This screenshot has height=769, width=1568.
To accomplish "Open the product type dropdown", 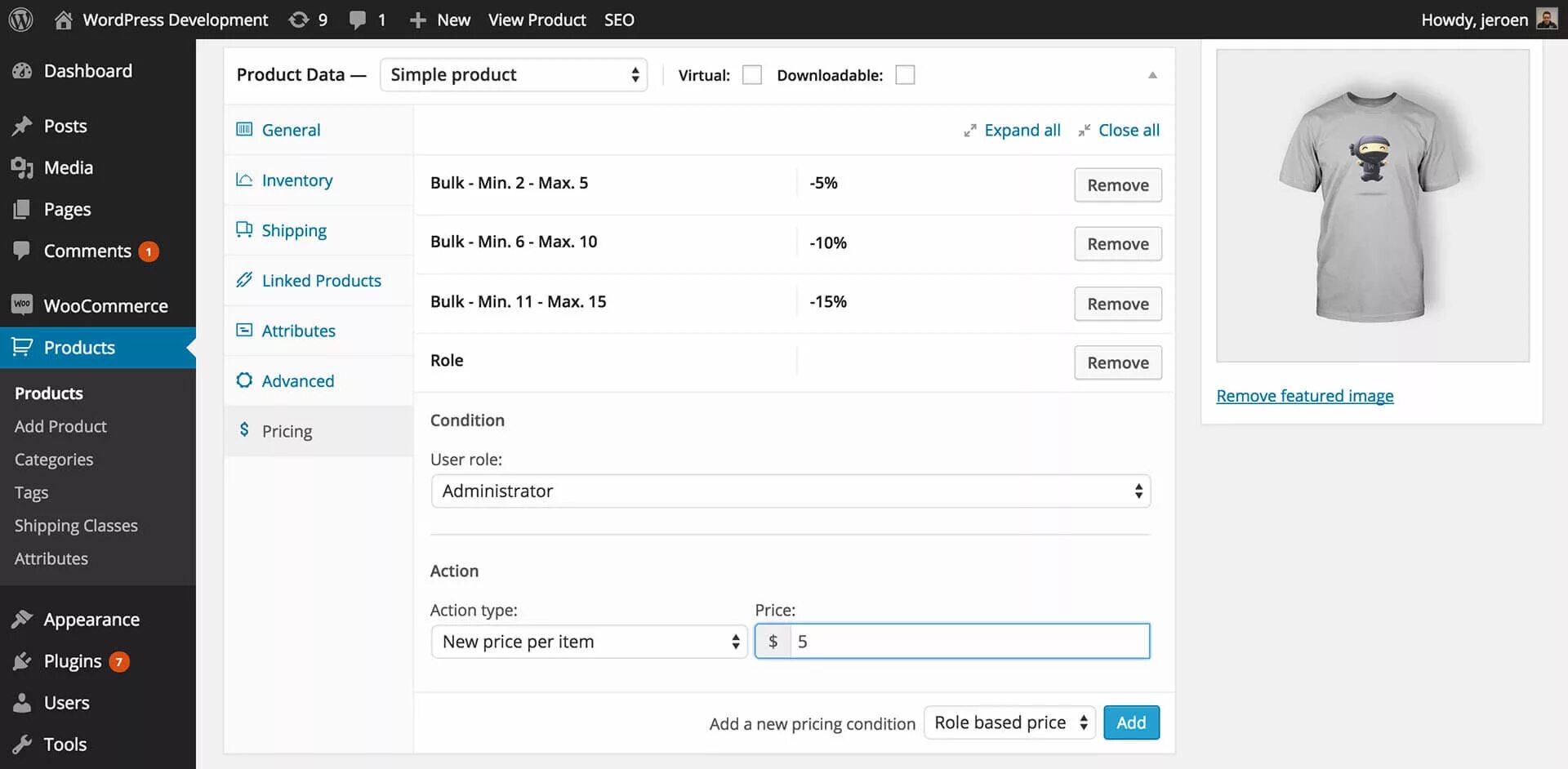I will pyautogui.click(x=514, y=75).
